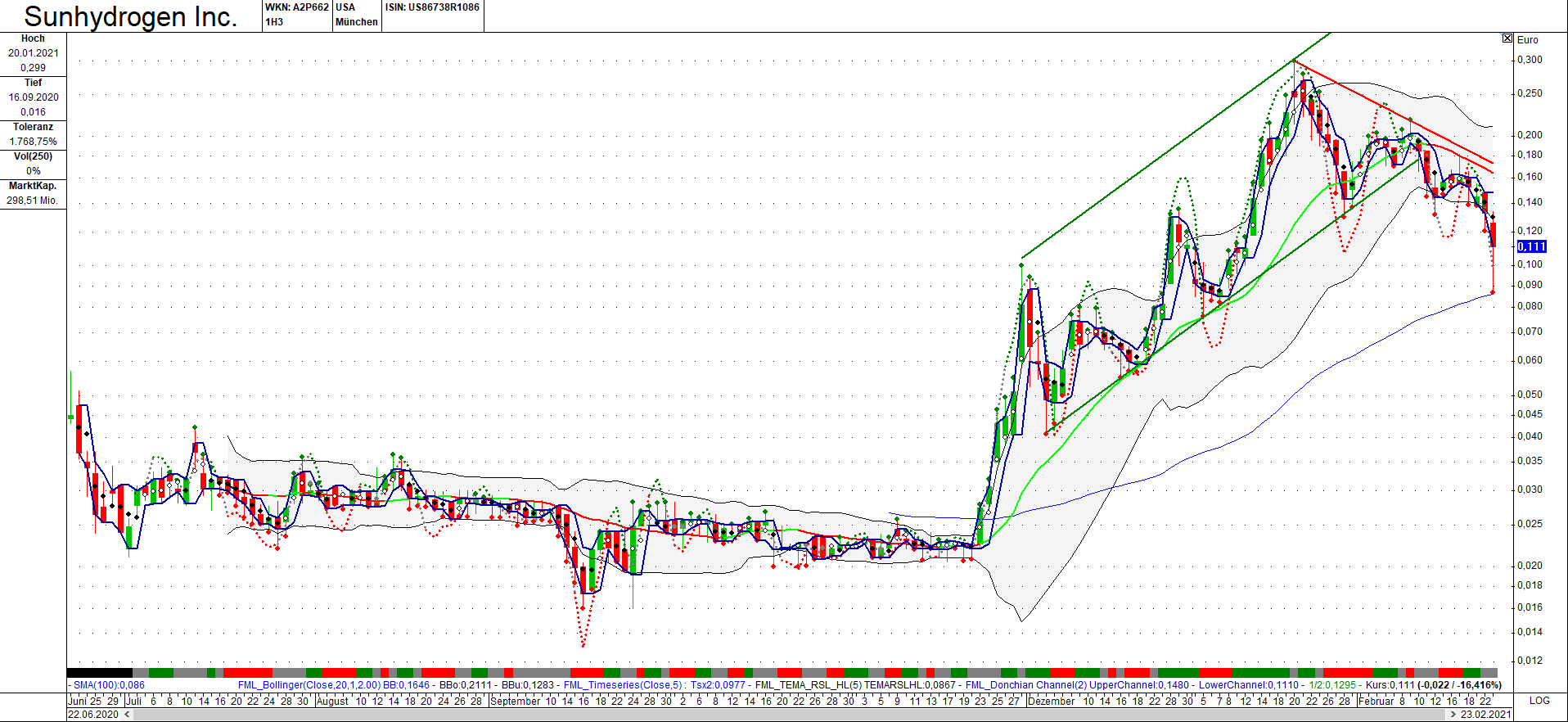
Task: Click the ISIN: US86738R1086 field
Action: (x=432, y=7)
